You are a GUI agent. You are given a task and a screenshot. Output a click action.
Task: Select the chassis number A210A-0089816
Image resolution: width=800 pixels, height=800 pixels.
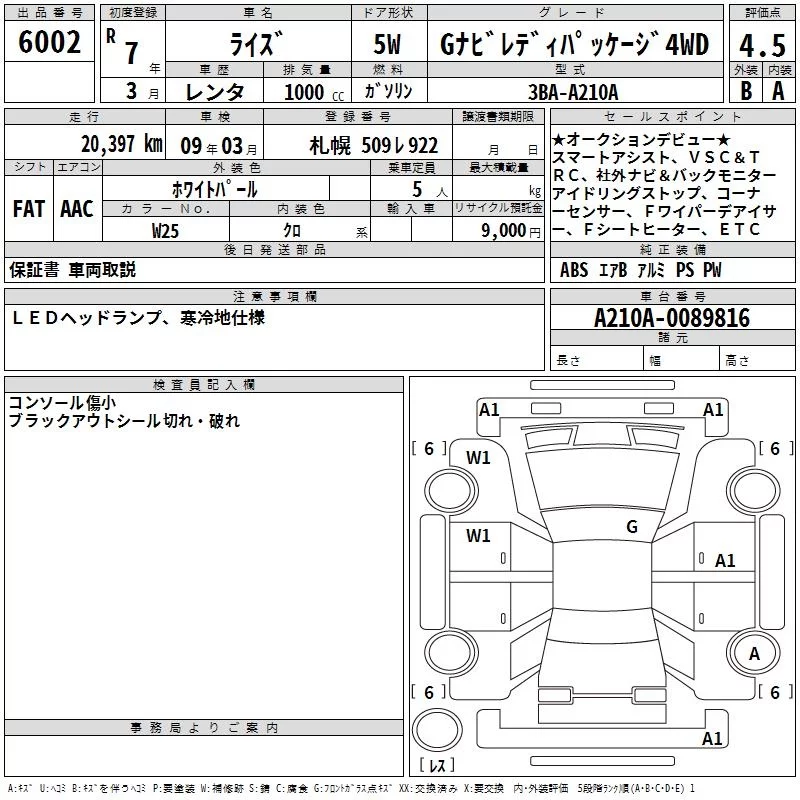pyautogui.click(x=672, y=318)
